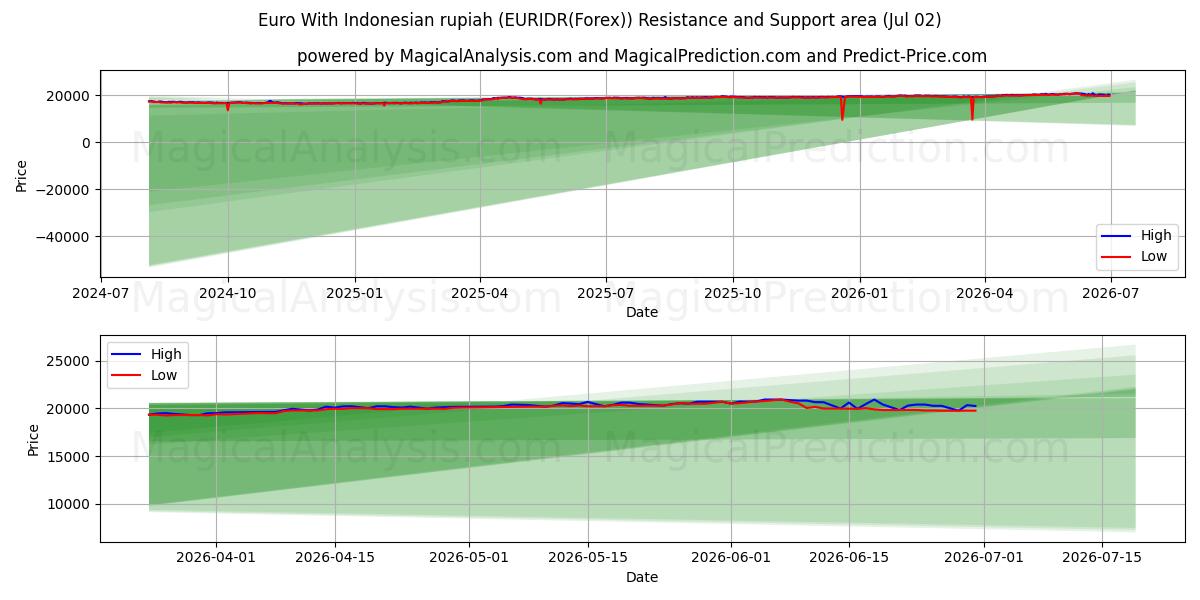The width and height of the screenshot is (1200, 600).
Task: Click the '2026-05-15' date tick label
Action: tap(589, 558)
